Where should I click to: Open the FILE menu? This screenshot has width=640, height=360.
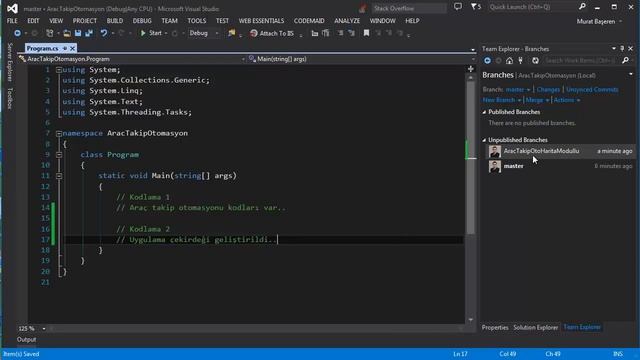click(12, 21)
